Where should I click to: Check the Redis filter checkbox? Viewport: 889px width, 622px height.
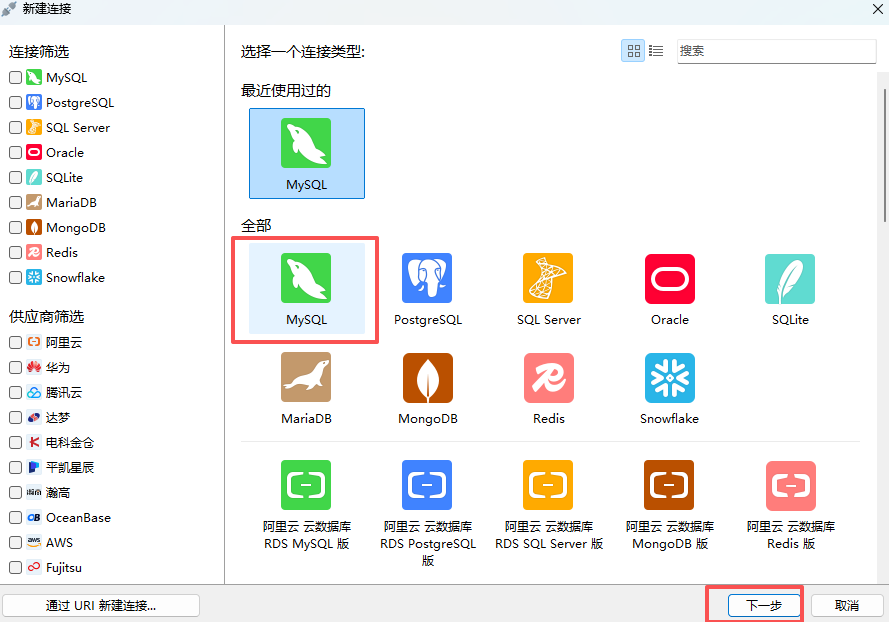coord(15,252)
